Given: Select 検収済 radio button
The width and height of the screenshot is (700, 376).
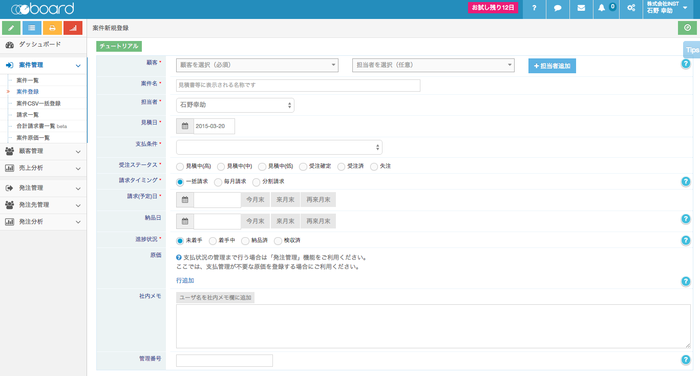Looking at the screenshot, I should (x=278, y=241).
